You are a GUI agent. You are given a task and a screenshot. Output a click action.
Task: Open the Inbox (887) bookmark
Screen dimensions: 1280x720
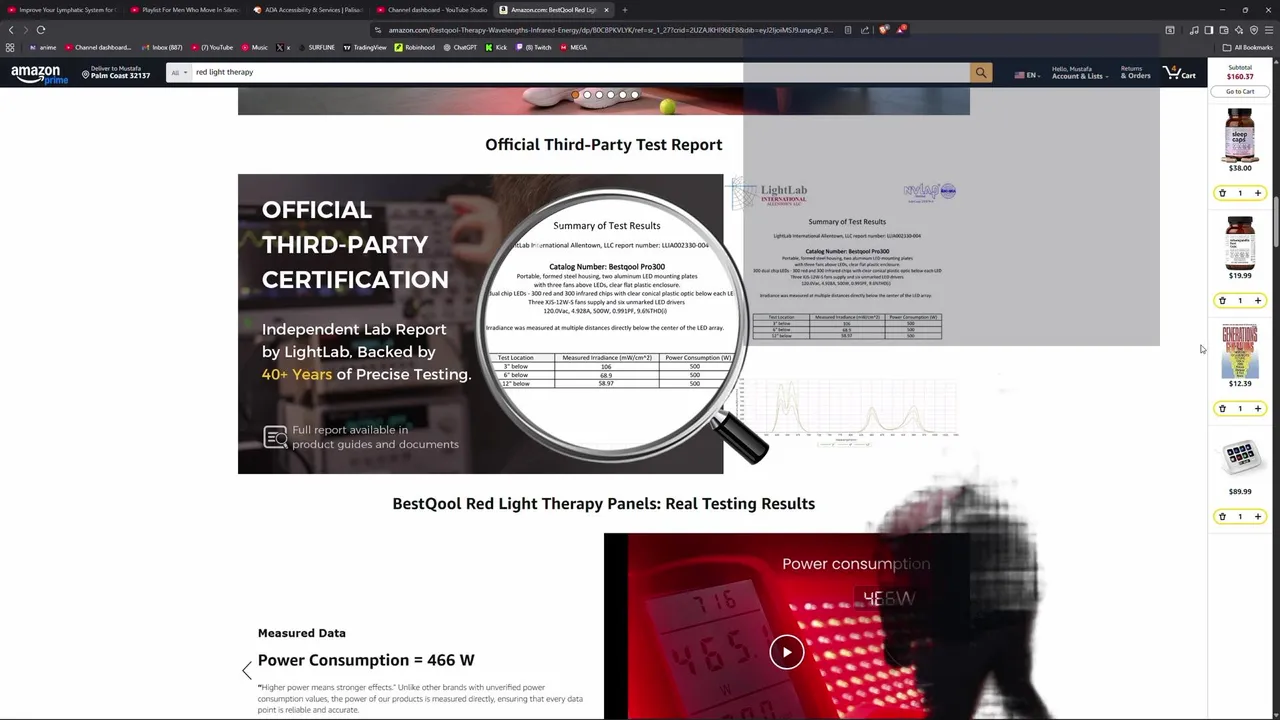[x=162, y=47]
